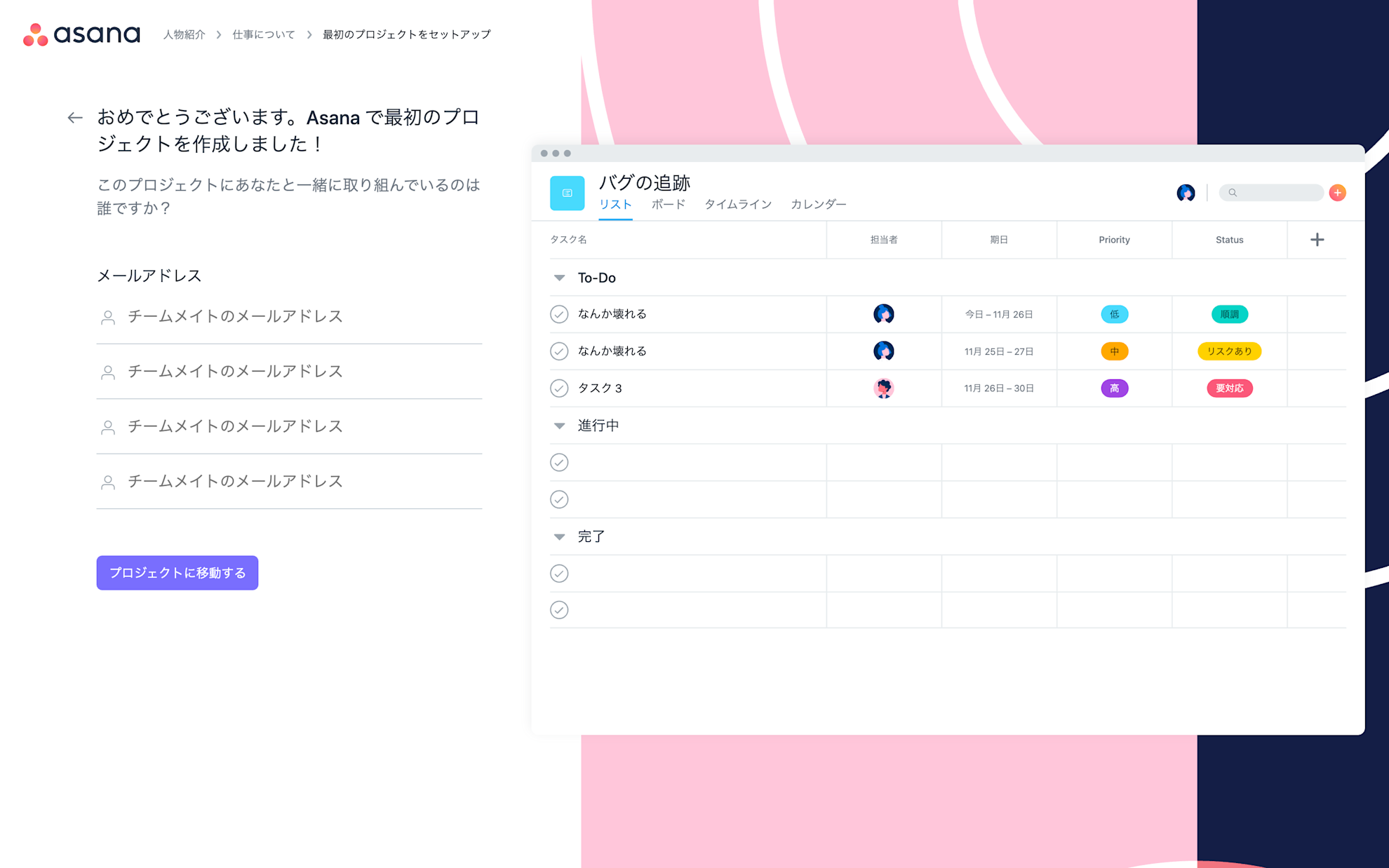Screen dimensions: 1389x868
Task: Click the due date 11月 26日 – 30日
Action: tap(999, 388)
